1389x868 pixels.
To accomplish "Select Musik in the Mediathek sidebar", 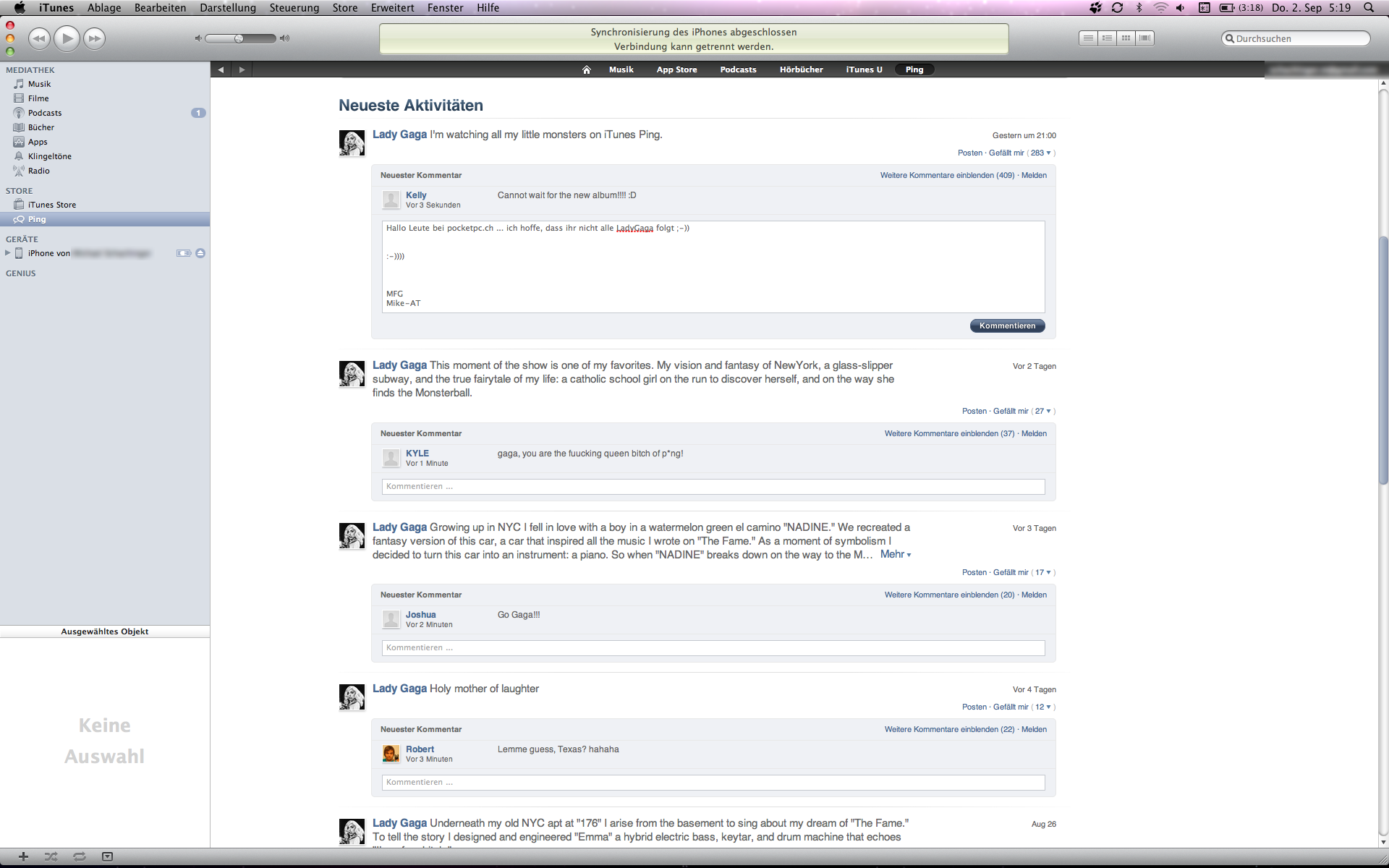I will [x=105, y=84].
